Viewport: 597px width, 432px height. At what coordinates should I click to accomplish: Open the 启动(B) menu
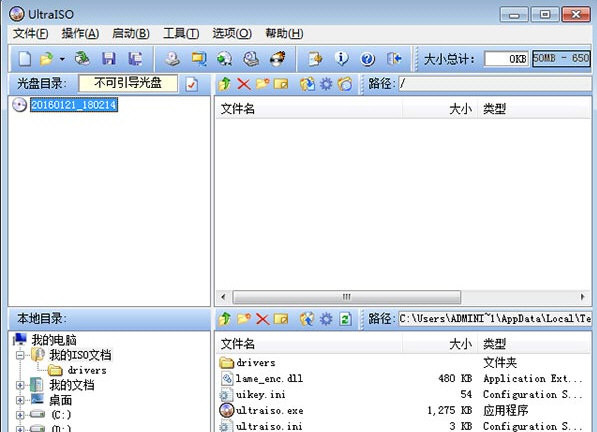pos(131,33)
